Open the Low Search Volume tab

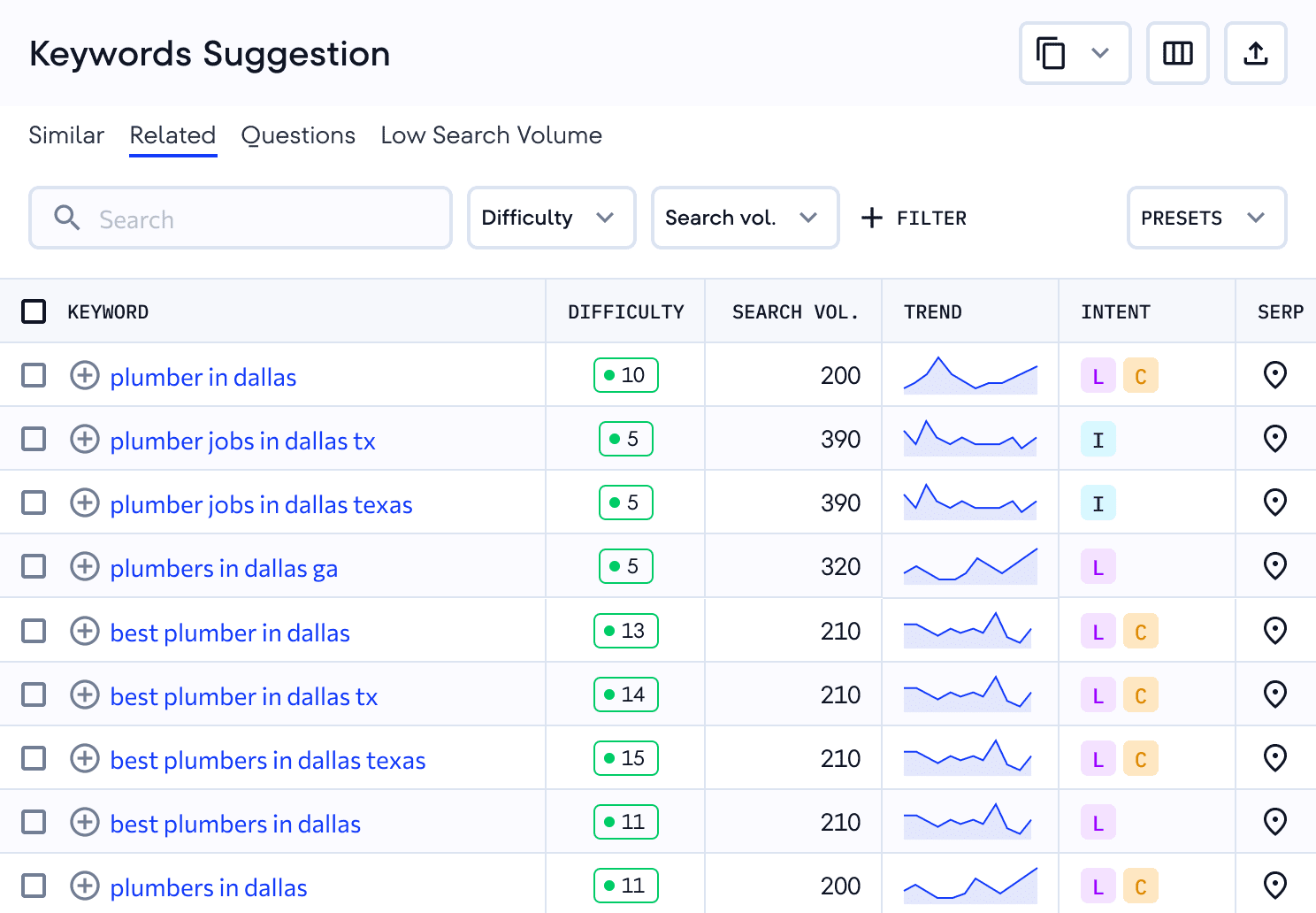click(491, 135)
